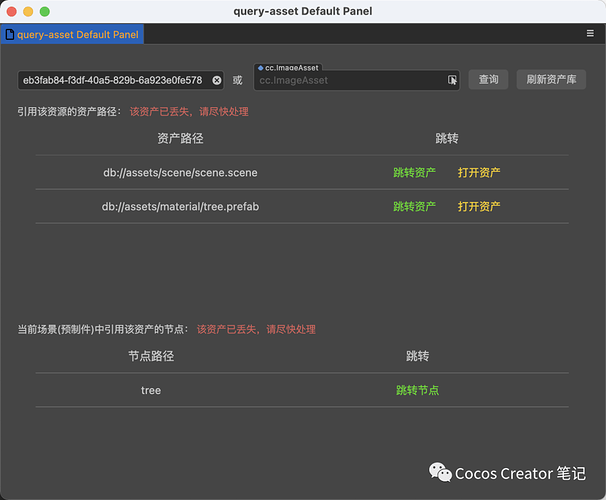Click the window title query-asset Default Panel
The height and width of the screenshot is (500, 606).
tap(303, 11)
